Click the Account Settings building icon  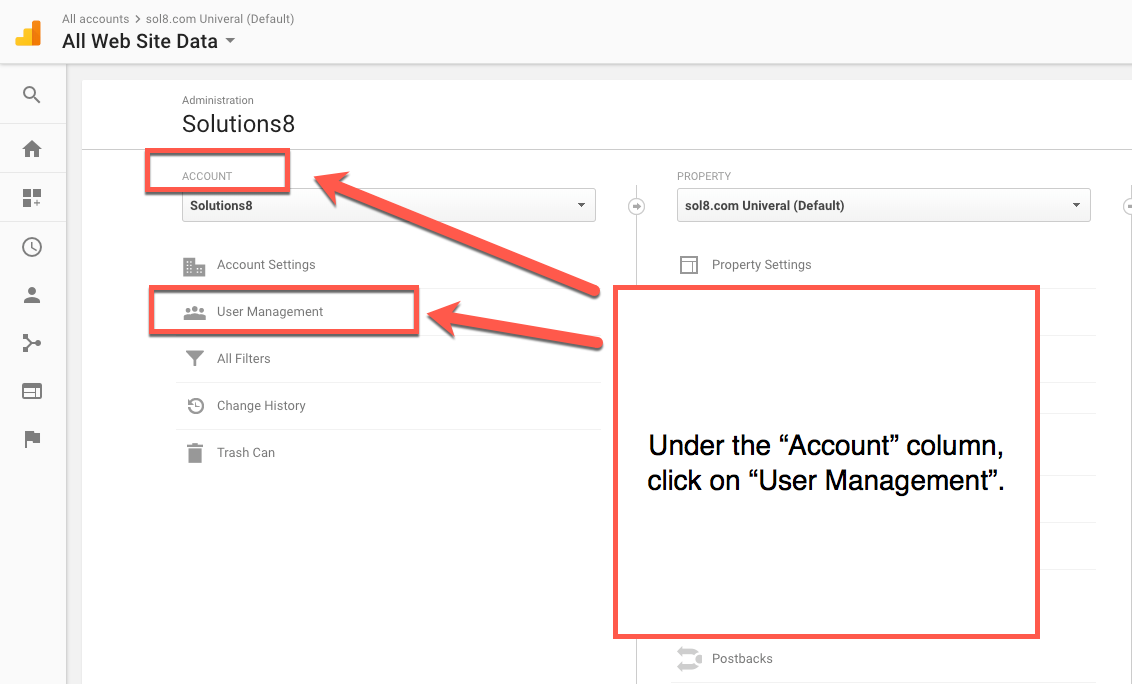(194, 266)
